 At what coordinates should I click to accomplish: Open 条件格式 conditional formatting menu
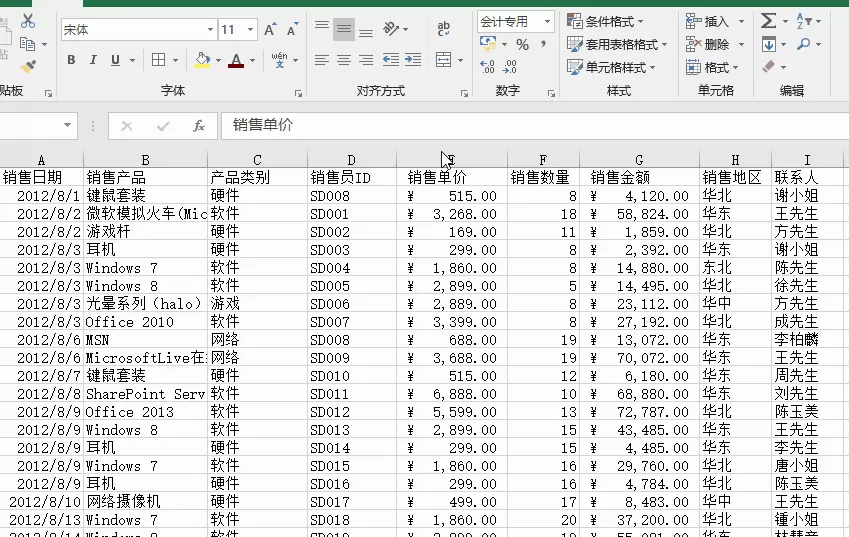pos(605,22)
